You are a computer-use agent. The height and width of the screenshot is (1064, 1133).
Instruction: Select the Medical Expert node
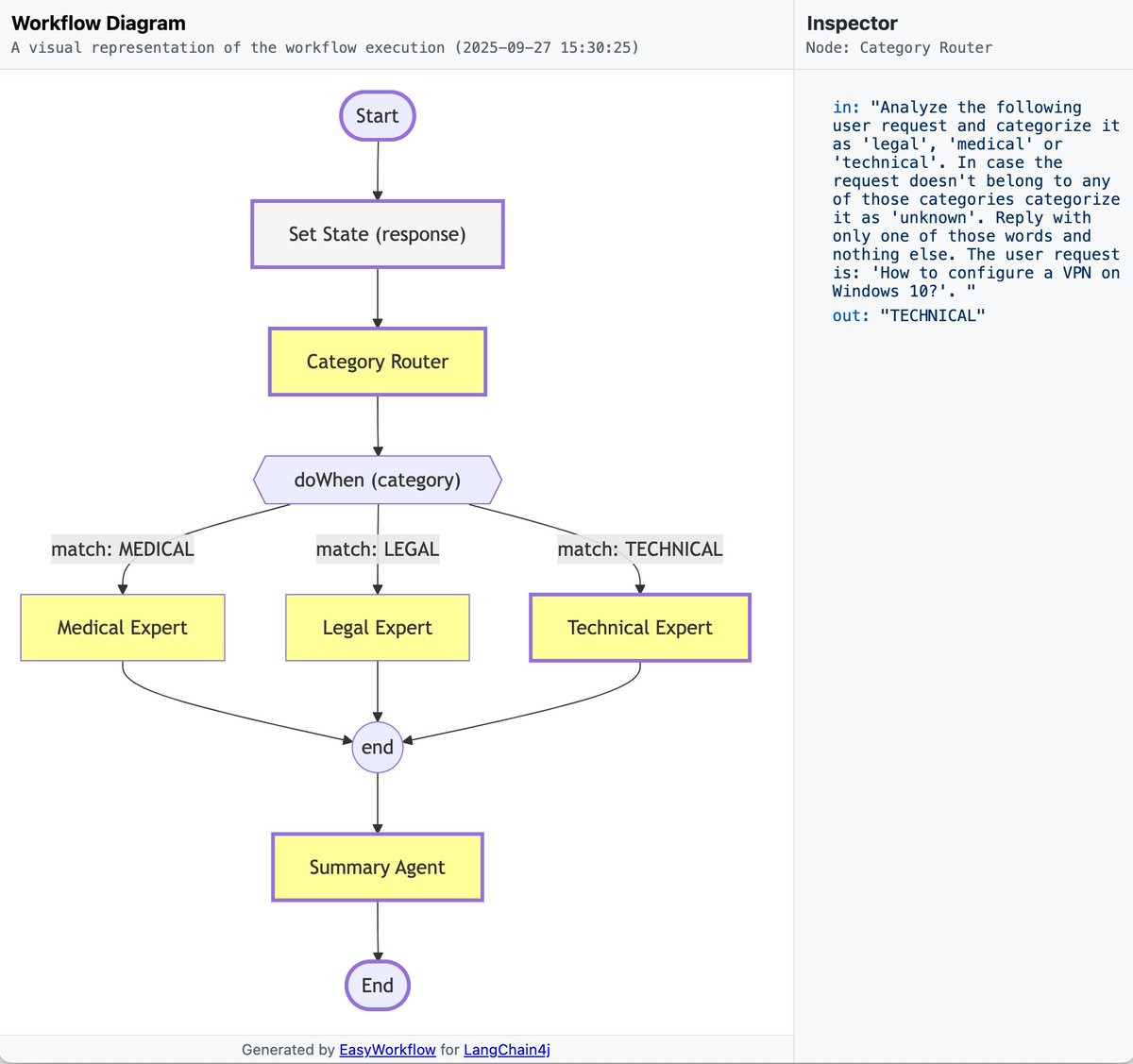pyautogui.click(x=123, y=628)
